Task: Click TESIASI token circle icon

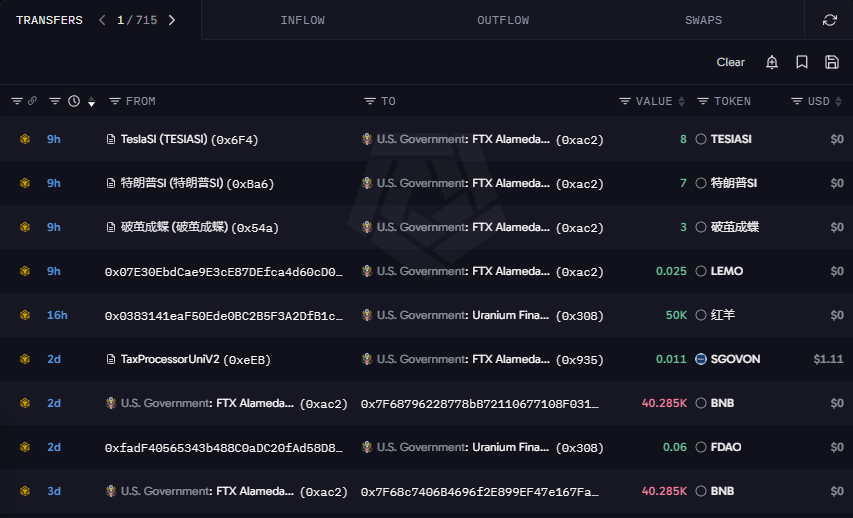Action: [x=701, y=139]
